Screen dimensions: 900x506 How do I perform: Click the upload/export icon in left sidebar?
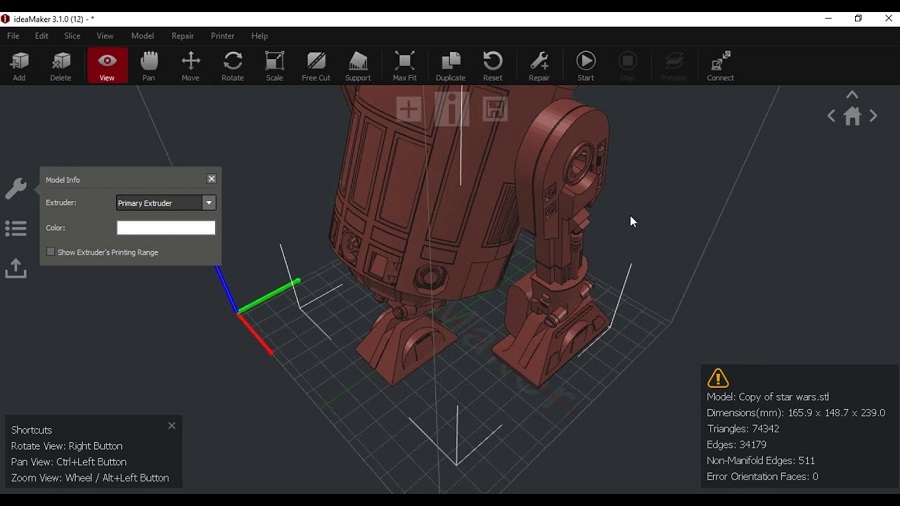(x=15, y=268)
